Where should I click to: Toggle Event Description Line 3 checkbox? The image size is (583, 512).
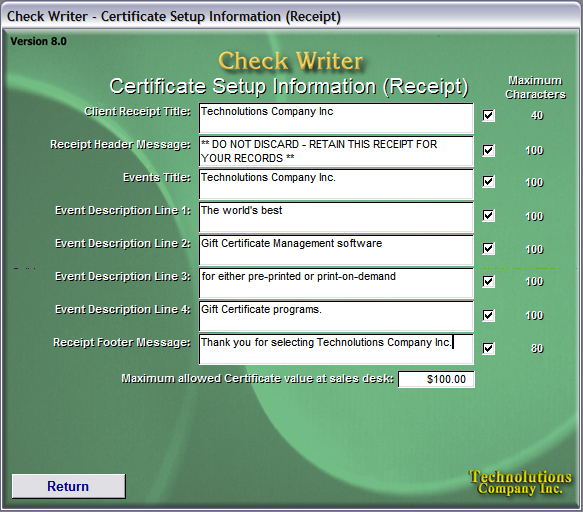pos(488,281)
